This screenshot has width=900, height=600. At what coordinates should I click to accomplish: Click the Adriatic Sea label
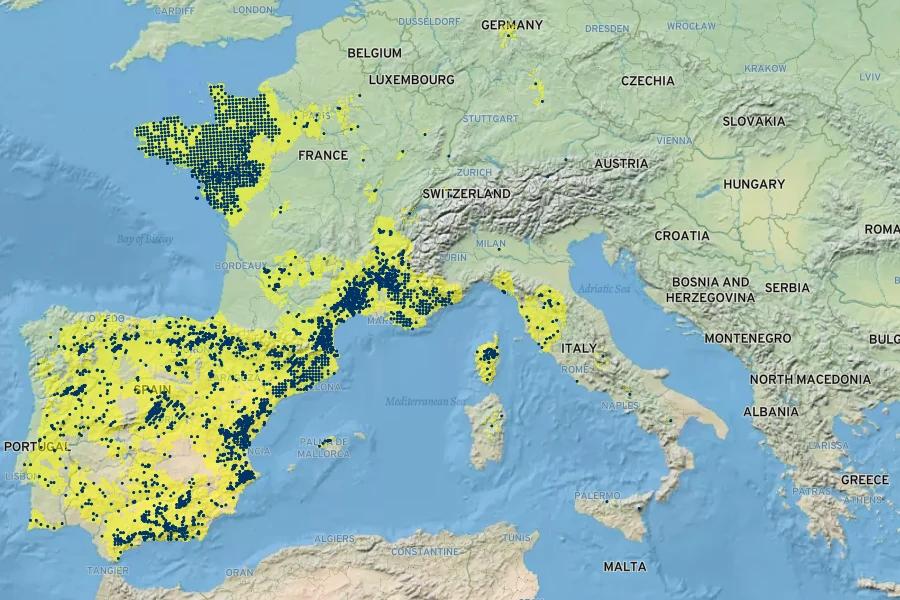[x=602, y=289]
